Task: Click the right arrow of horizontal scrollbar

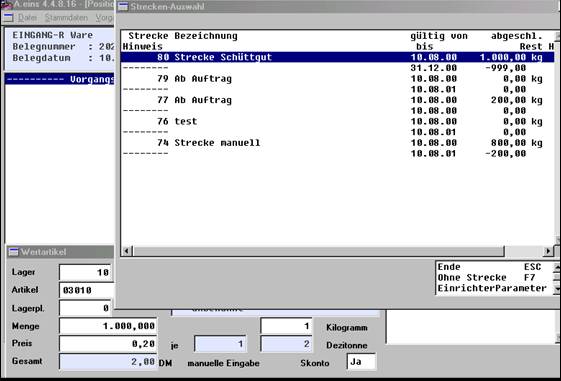Action: tap(548, 251)
